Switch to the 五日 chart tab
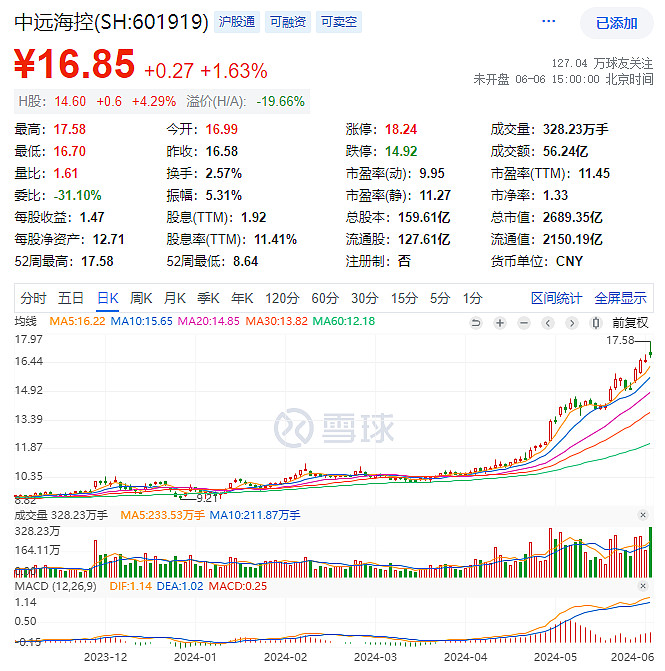The image size is (665, 671). (x=71, y=298)
